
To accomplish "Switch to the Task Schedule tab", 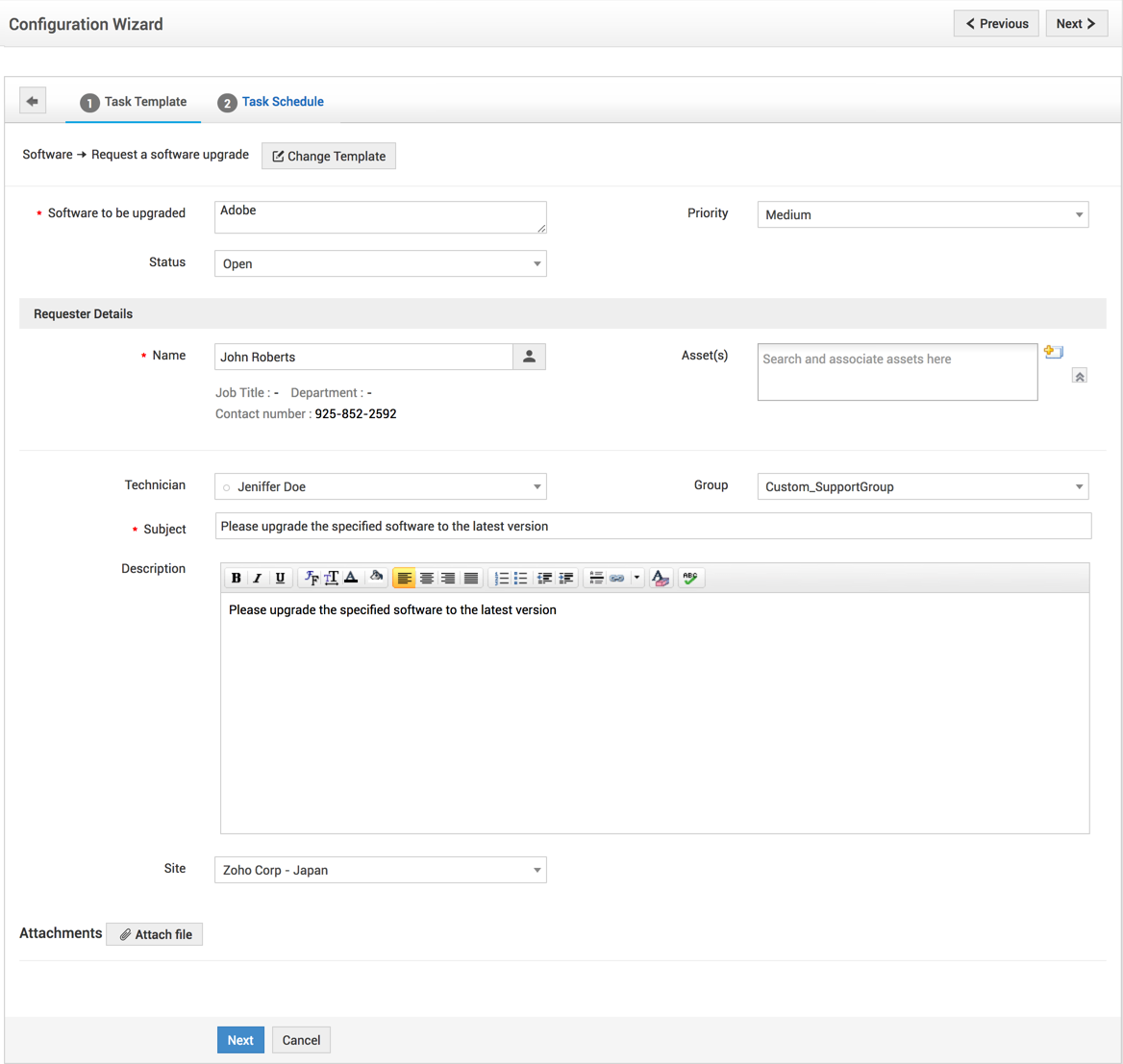I will click(282, 102).
